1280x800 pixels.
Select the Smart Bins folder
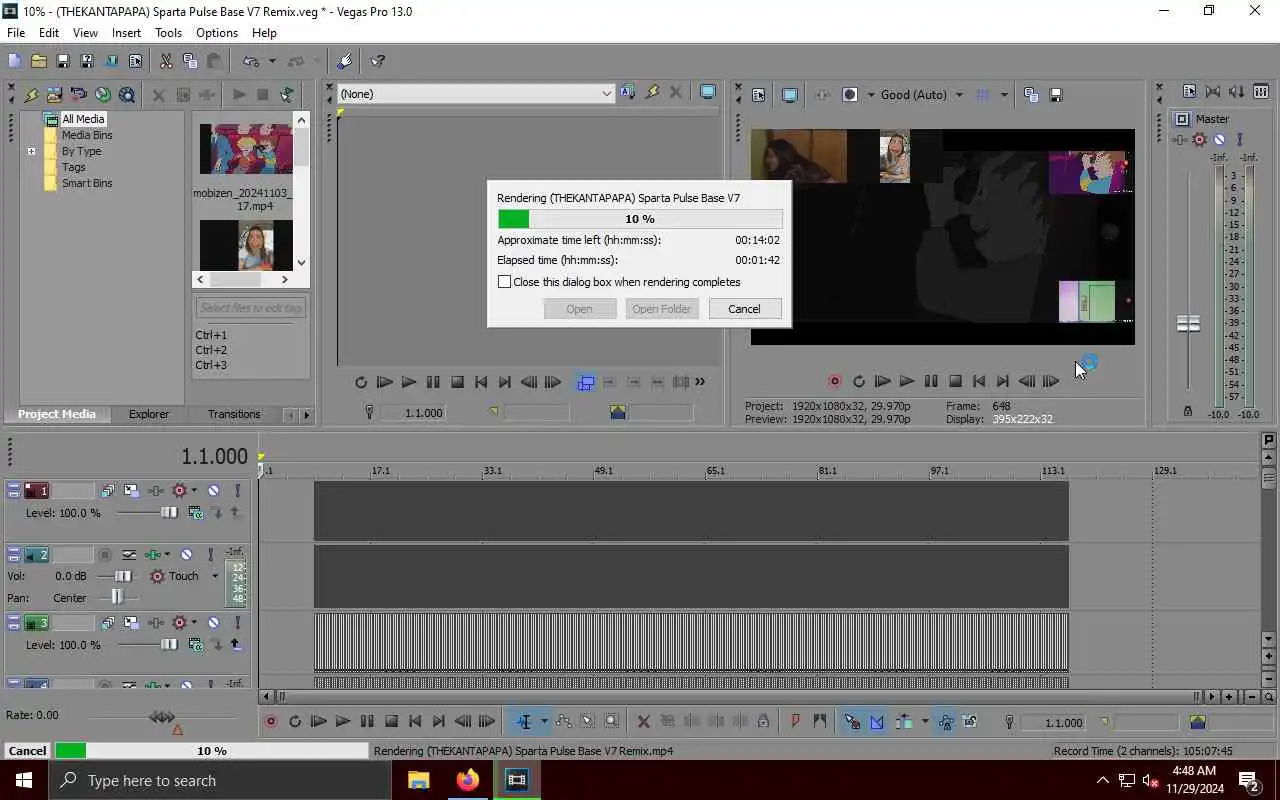(87, 183)
